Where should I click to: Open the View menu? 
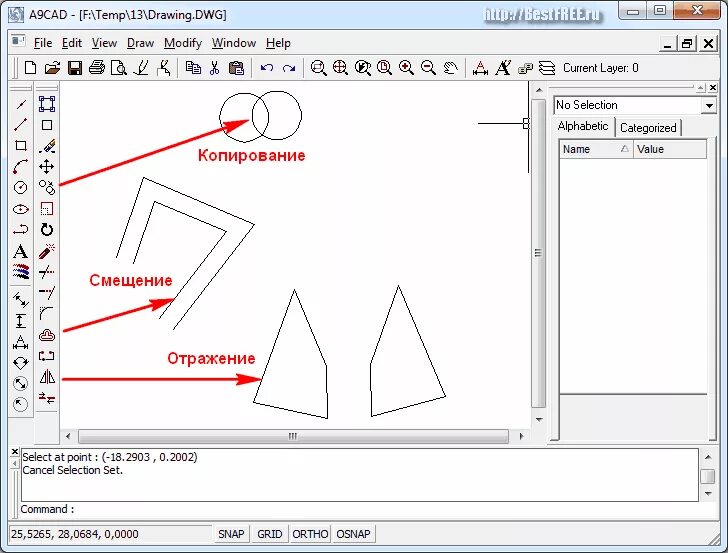tap(104, 43)
